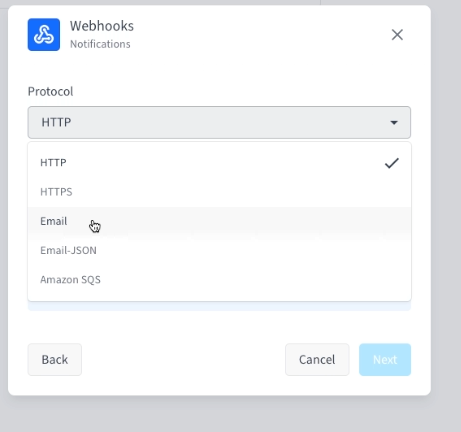Select HTTP from the protocol list
This screenshot has width=461, height=432.
click(x=219, y=163)
